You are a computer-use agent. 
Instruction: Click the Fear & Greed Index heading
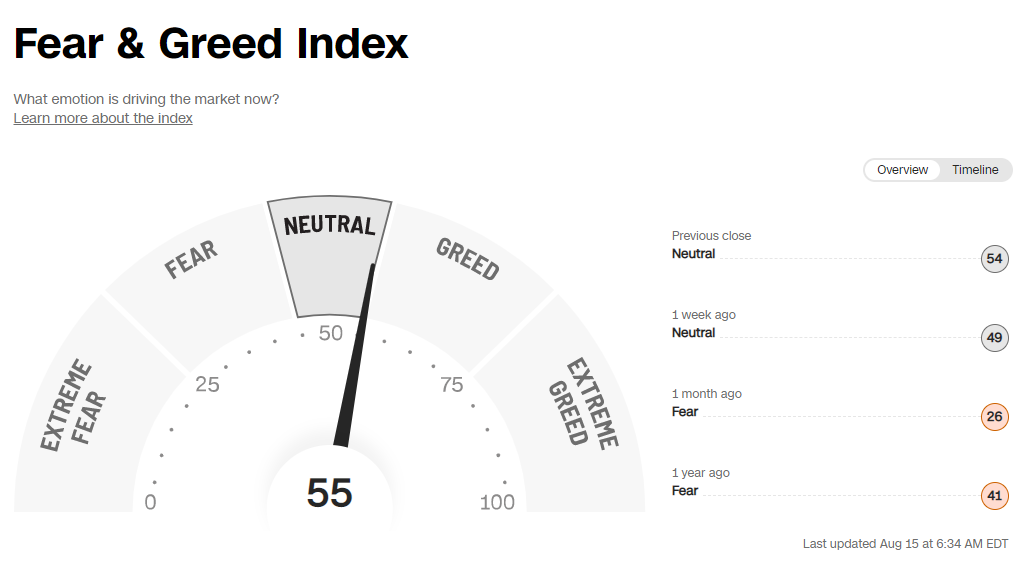pyautogui.click(x=211, y=44)
